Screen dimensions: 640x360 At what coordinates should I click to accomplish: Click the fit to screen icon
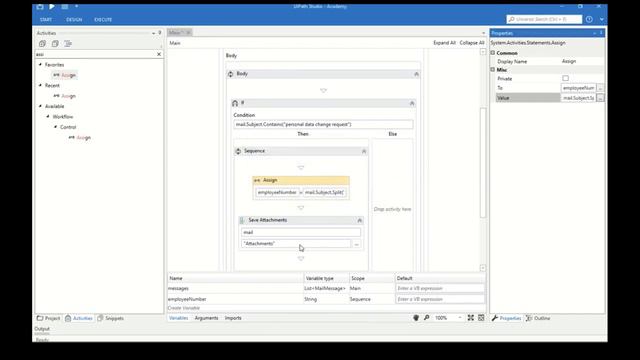[471, 318]
